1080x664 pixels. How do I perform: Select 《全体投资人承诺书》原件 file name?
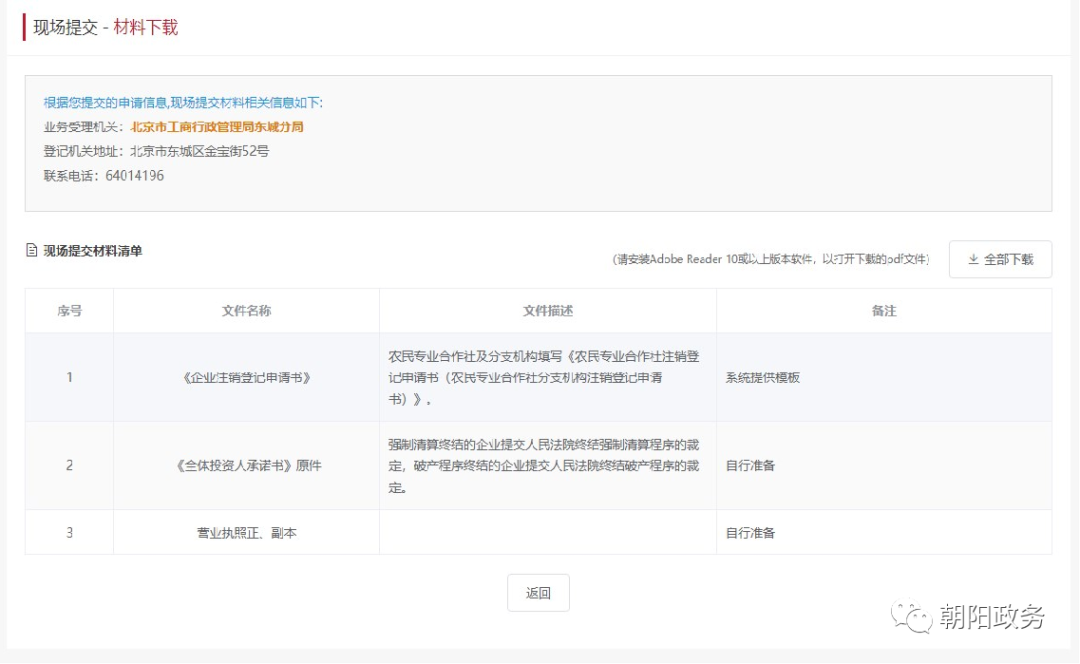tap(247, 466)
